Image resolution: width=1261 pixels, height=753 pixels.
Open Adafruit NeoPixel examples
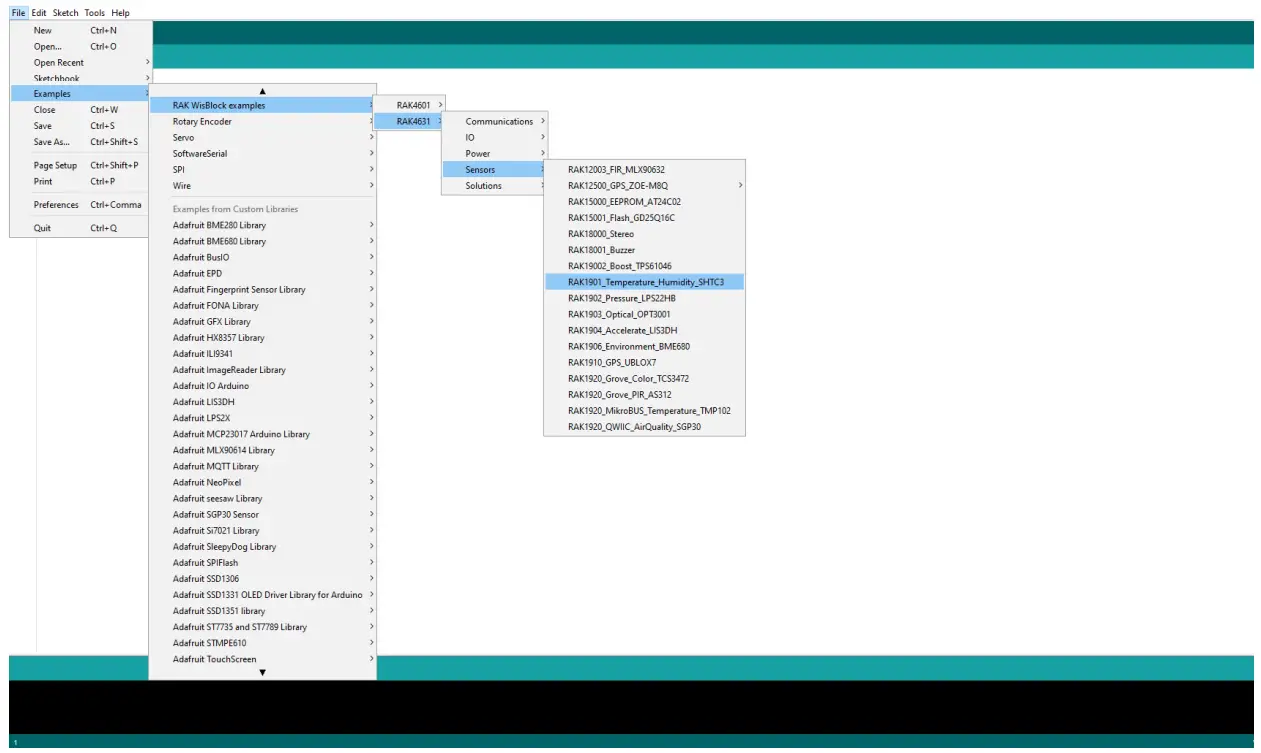pyautogui.click(x=263, y=482)
